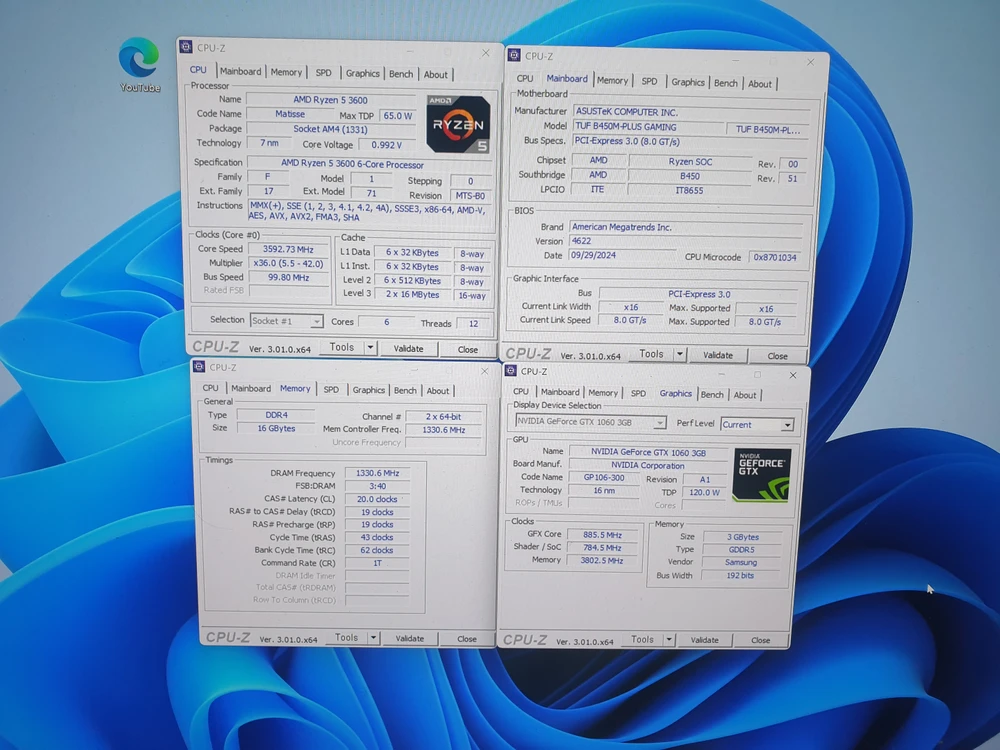Click the Bus Speed value 99.80 MHz
Image resolution: width=1000 pixels, height=750 pixels.
(288, 277)
